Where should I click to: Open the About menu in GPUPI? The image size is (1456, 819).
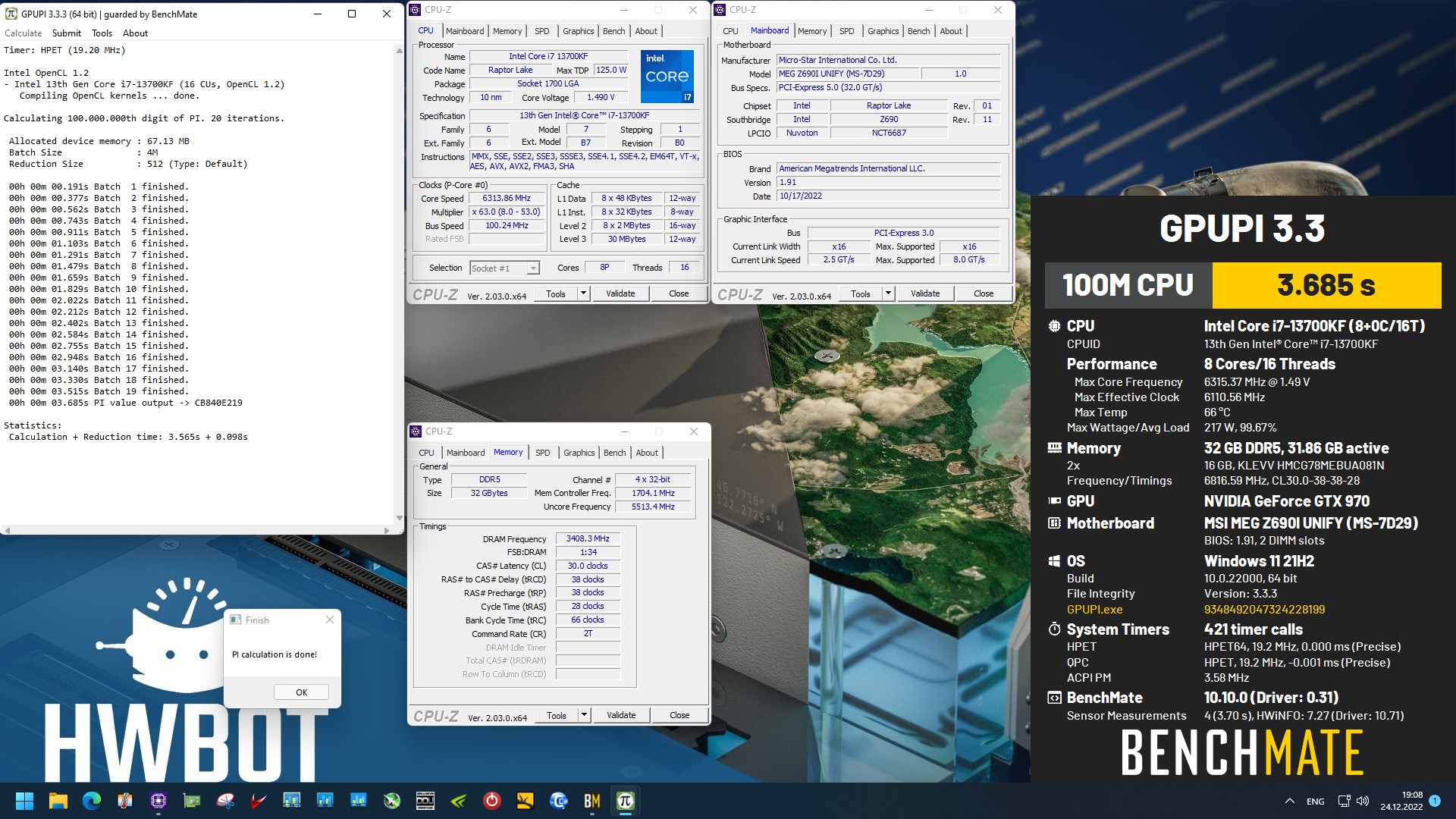point(135,33)
